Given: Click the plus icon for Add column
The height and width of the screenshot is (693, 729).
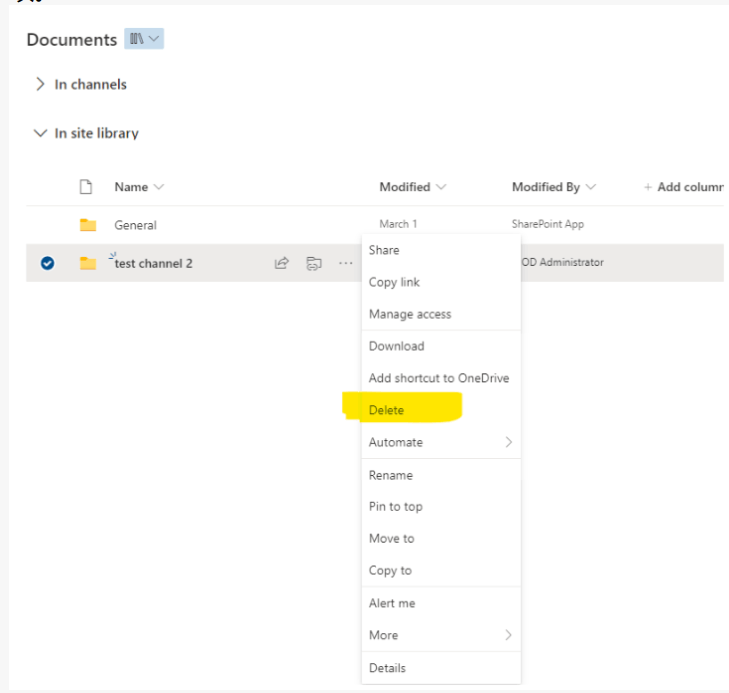Looking at the screenshot, I should 648,187.
